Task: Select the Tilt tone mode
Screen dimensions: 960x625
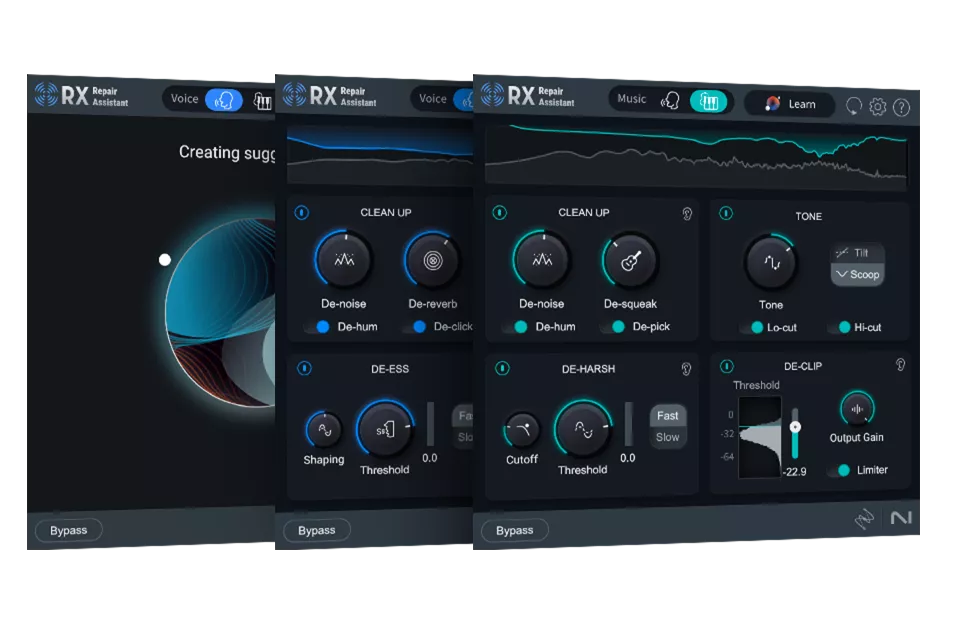Action: coord(857,253)
